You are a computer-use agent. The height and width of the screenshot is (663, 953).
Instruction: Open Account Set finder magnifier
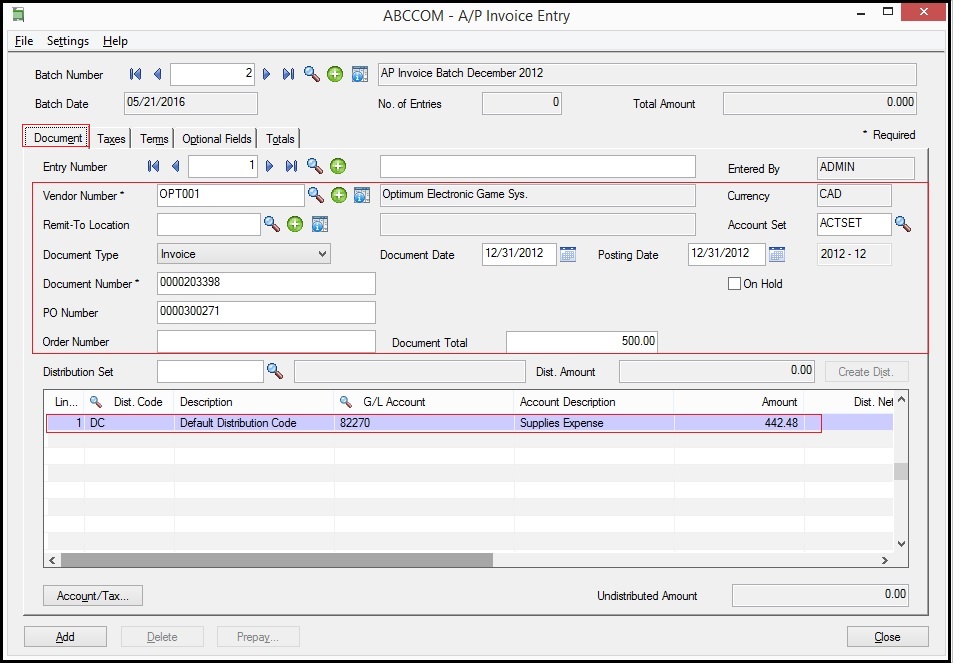pos(903,224)
